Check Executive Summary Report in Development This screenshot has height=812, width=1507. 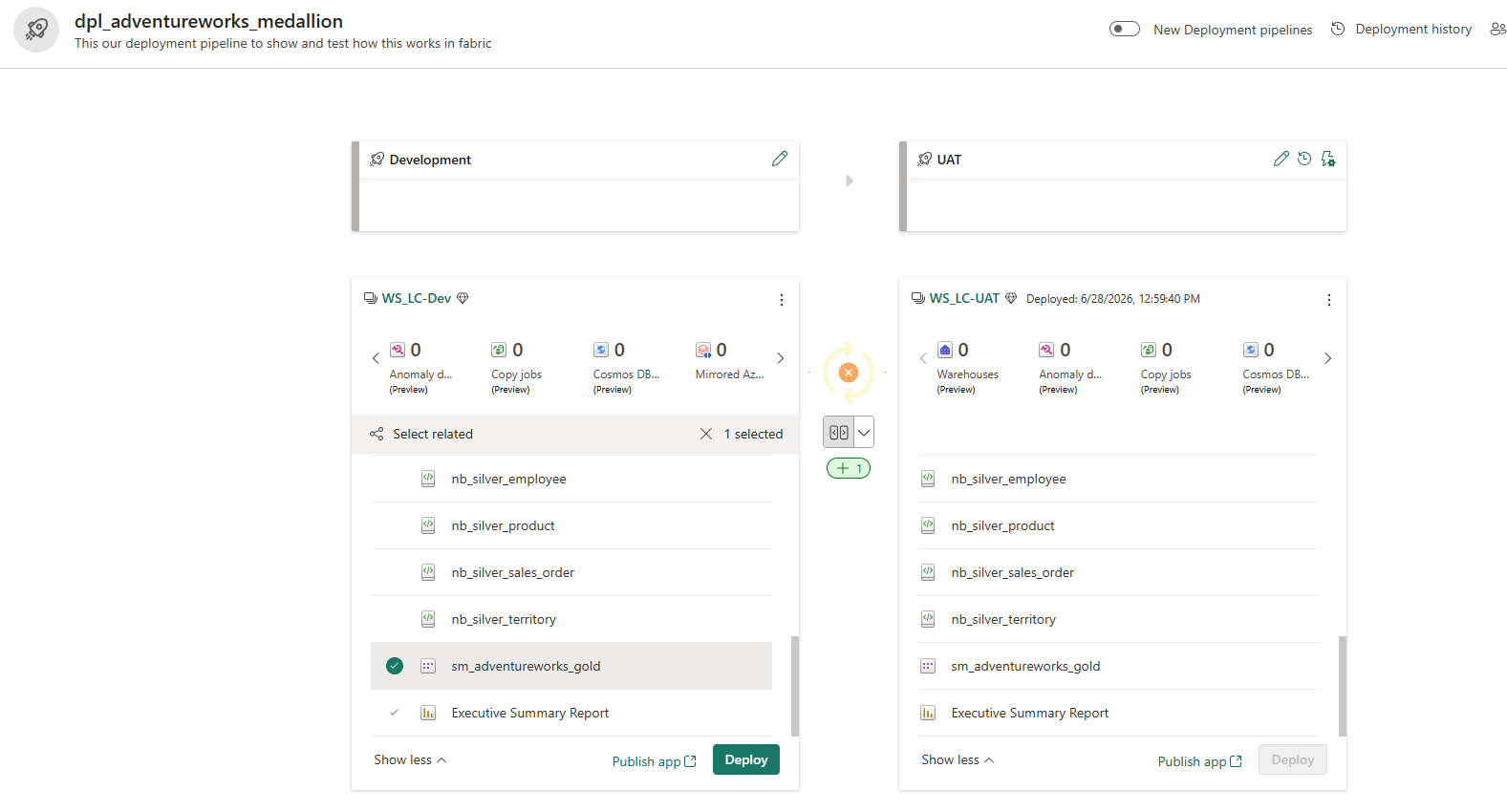[395, 713]
